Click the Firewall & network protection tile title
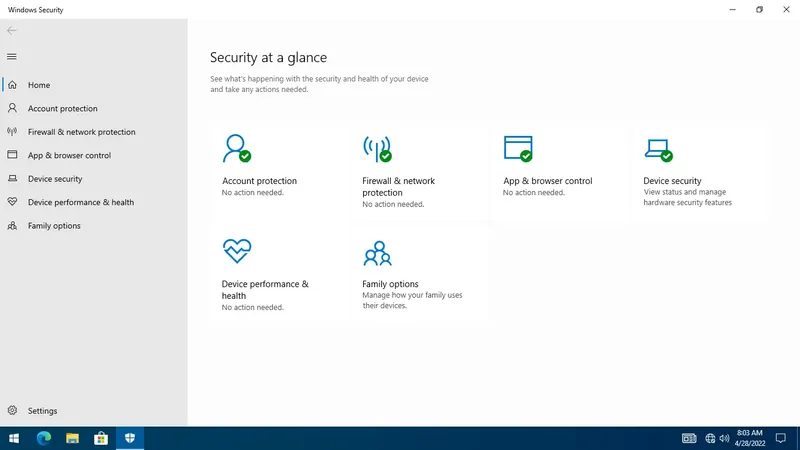This screenshot has width=800, height=450. 398,186
